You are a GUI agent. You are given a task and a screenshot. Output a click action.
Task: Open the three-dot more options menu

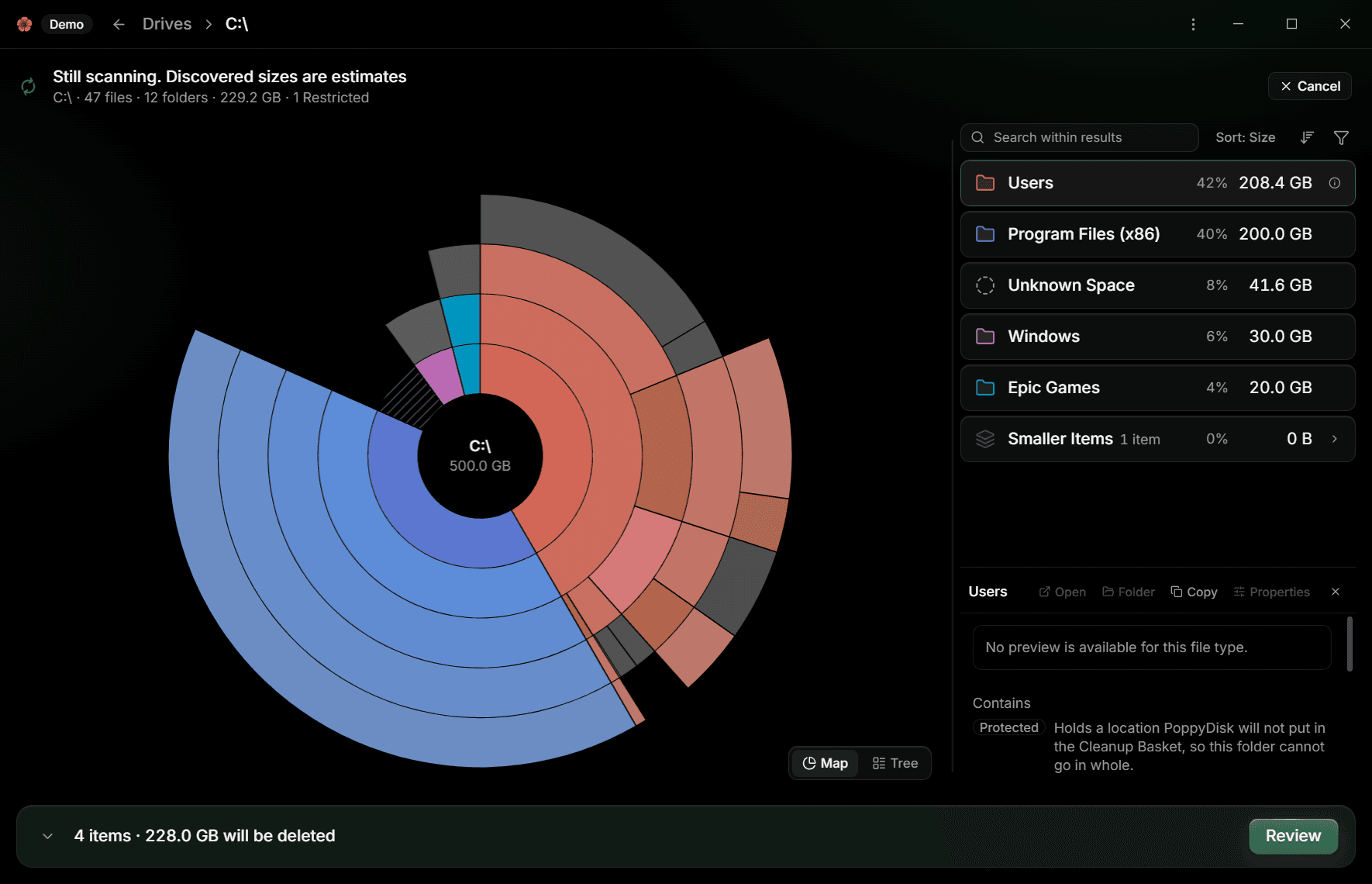[1193, 24]
